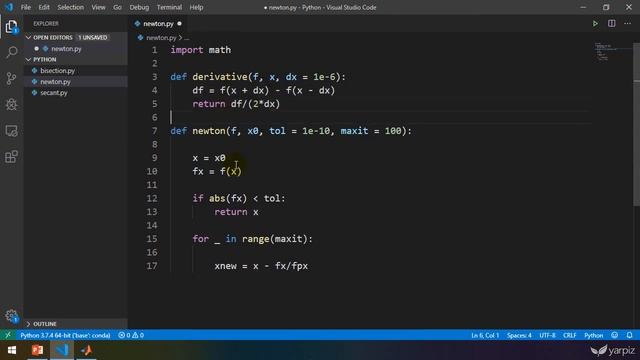The width and height of the screenshot is (640, 360).
Task: Click 'return df/(2*dx)' in the editor
Action: [x=236, y=104]
